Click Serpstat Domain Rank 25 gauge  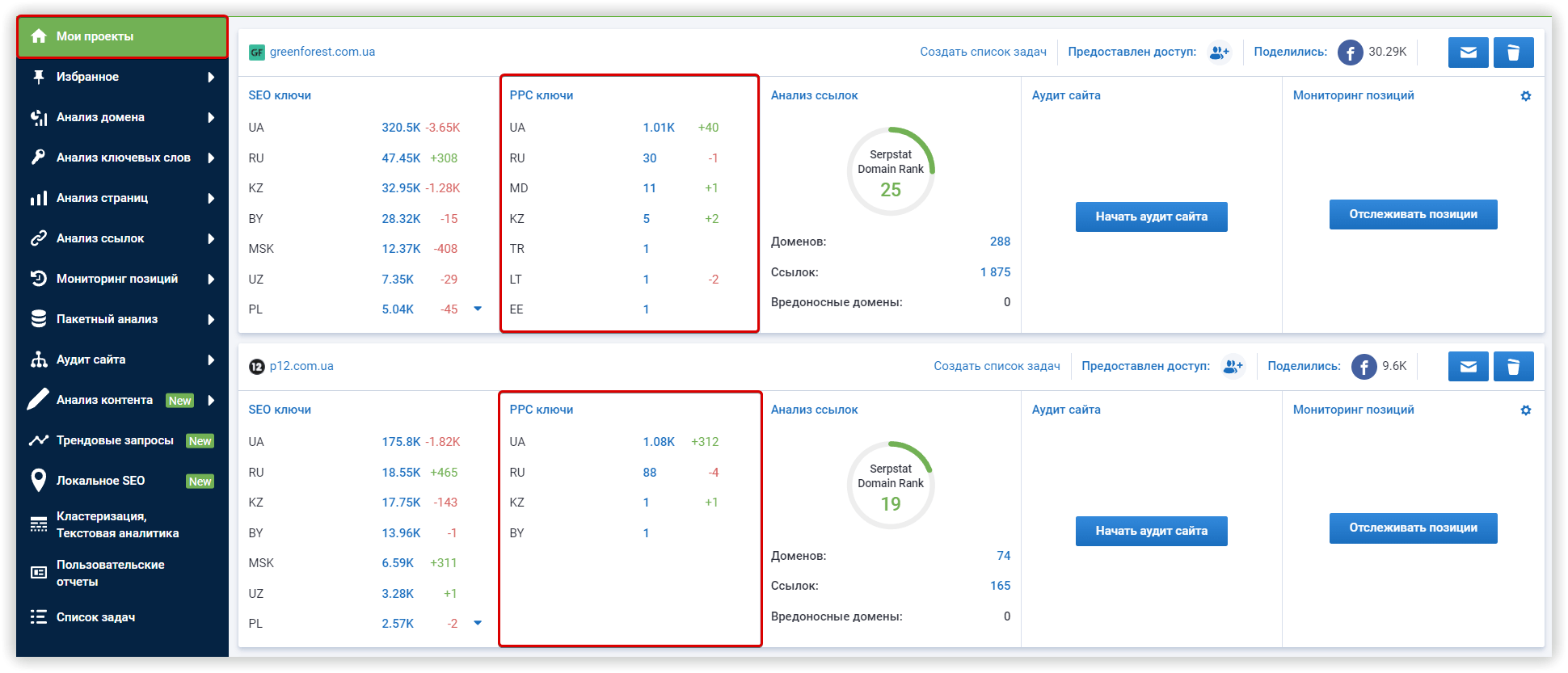click(x=891, y=171)
